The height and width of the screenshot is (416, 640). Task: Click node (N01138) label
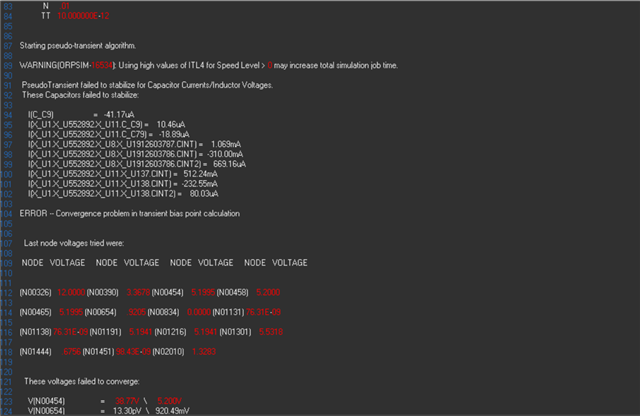pyautogui.click(x=36, y=332)
